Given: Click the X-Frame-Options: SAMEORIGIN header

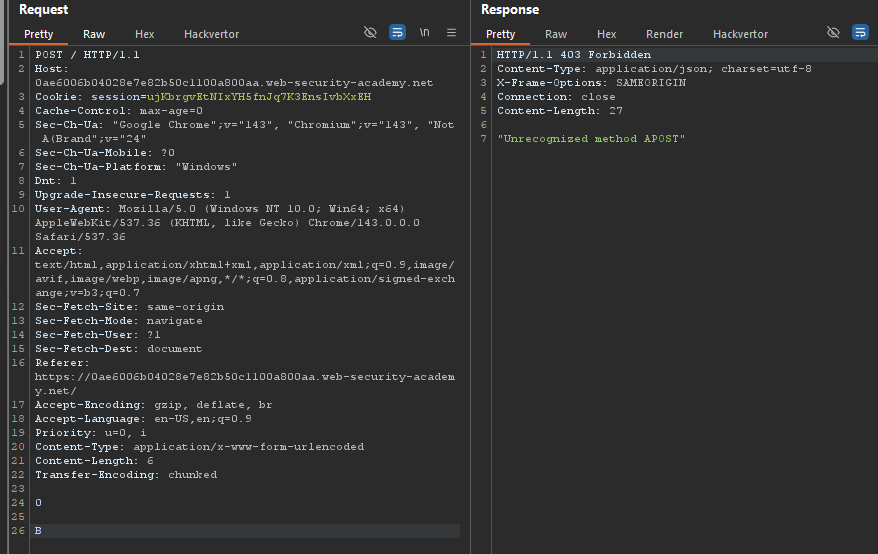Looking at the screenshot, I should [591, 83].
